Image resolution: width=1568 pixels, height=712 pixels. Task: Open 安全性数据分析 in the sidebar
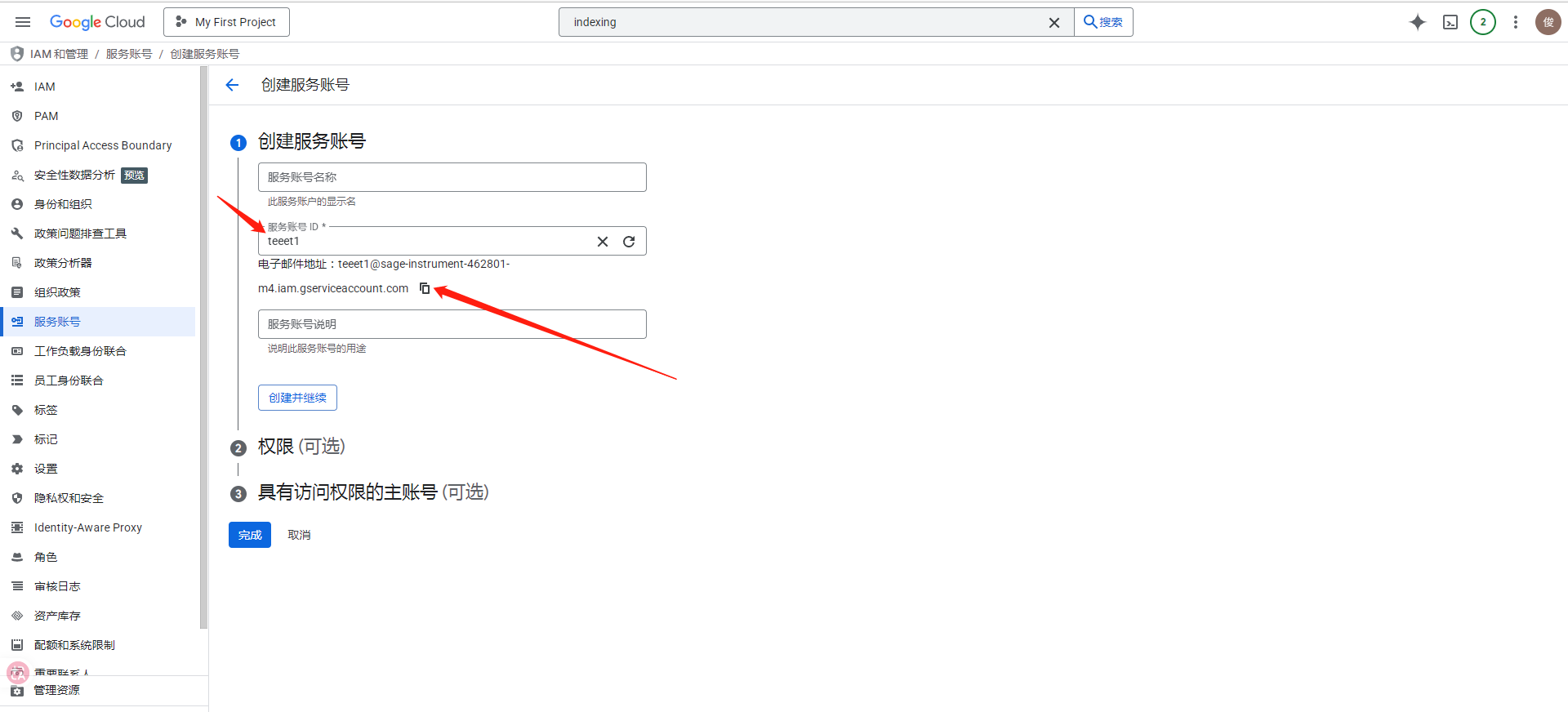(98, 175)
